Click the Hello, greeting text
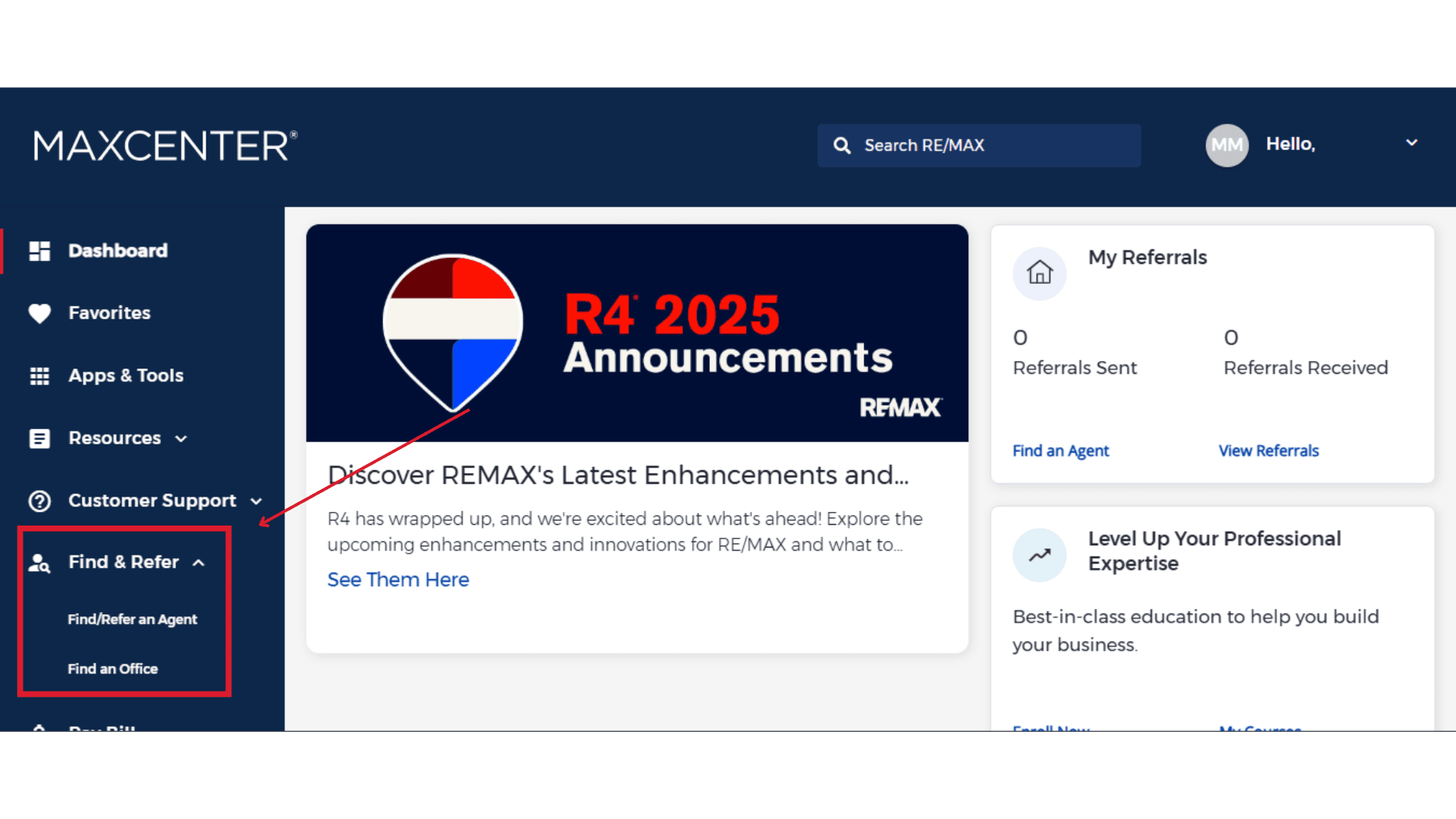 pos(1291,144)
